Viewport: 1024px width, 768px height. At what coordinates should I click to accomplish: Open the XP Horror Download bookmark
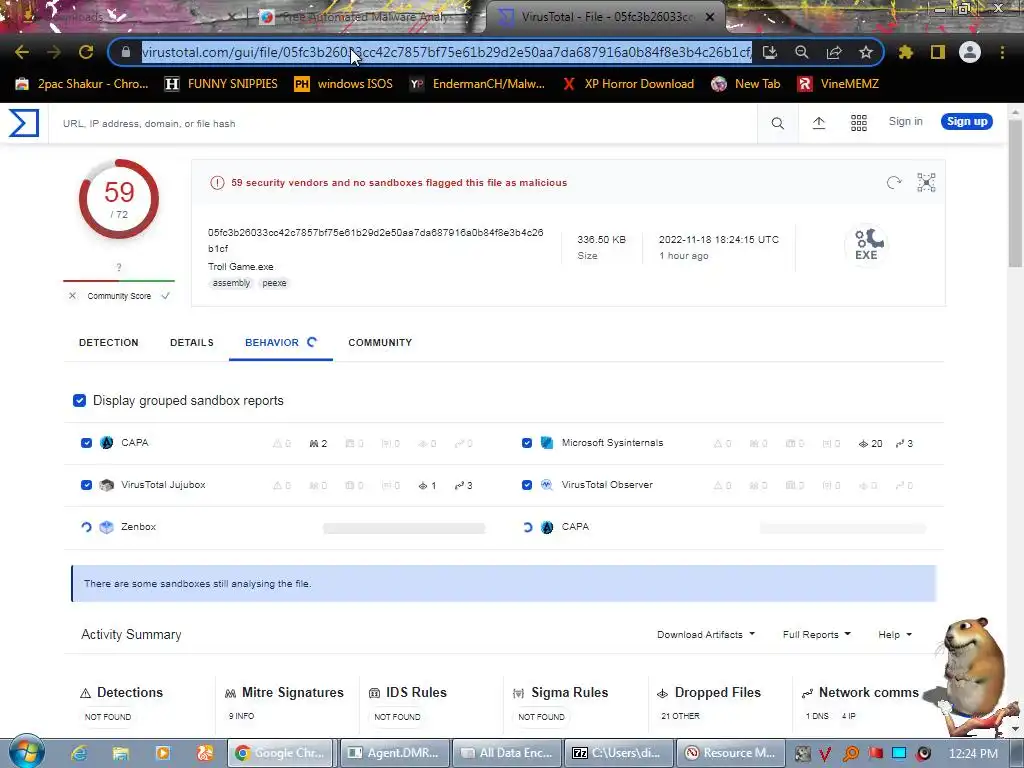point(628,84)
